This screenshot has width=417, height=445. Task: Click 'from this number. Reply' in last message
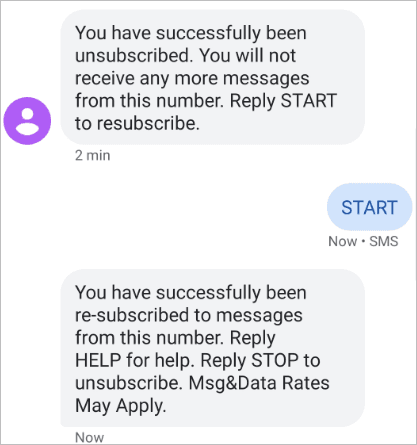tap(175, 338)
